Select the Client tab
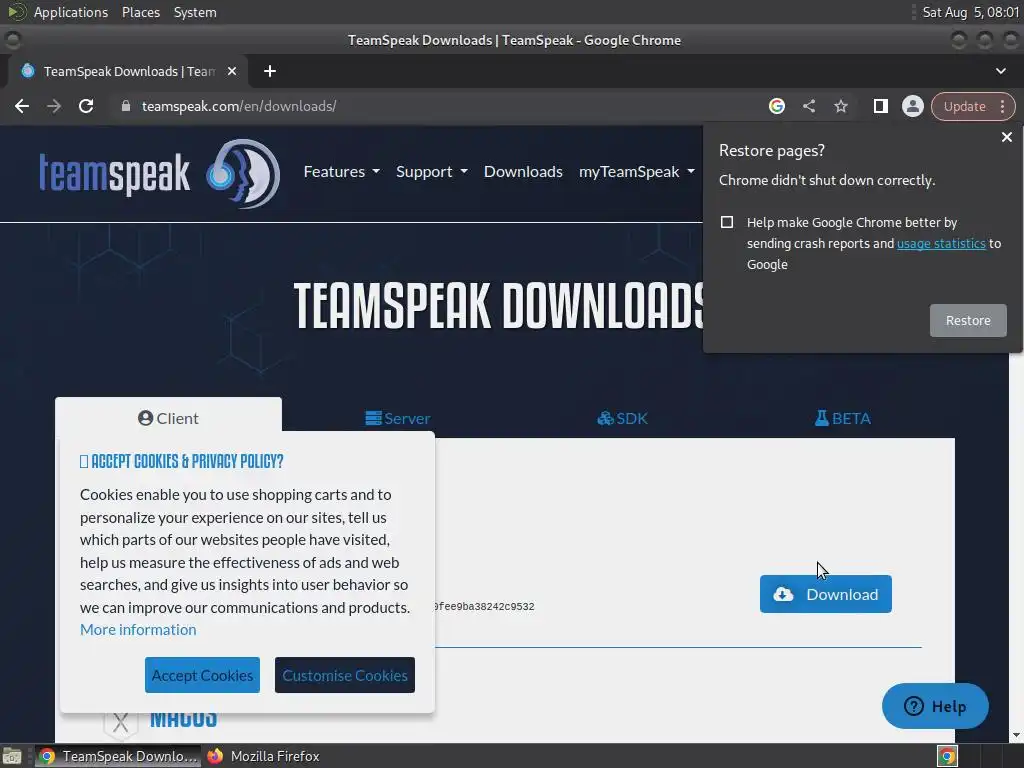The width and height of the screenshot is (1024, 768). (168, 418)
